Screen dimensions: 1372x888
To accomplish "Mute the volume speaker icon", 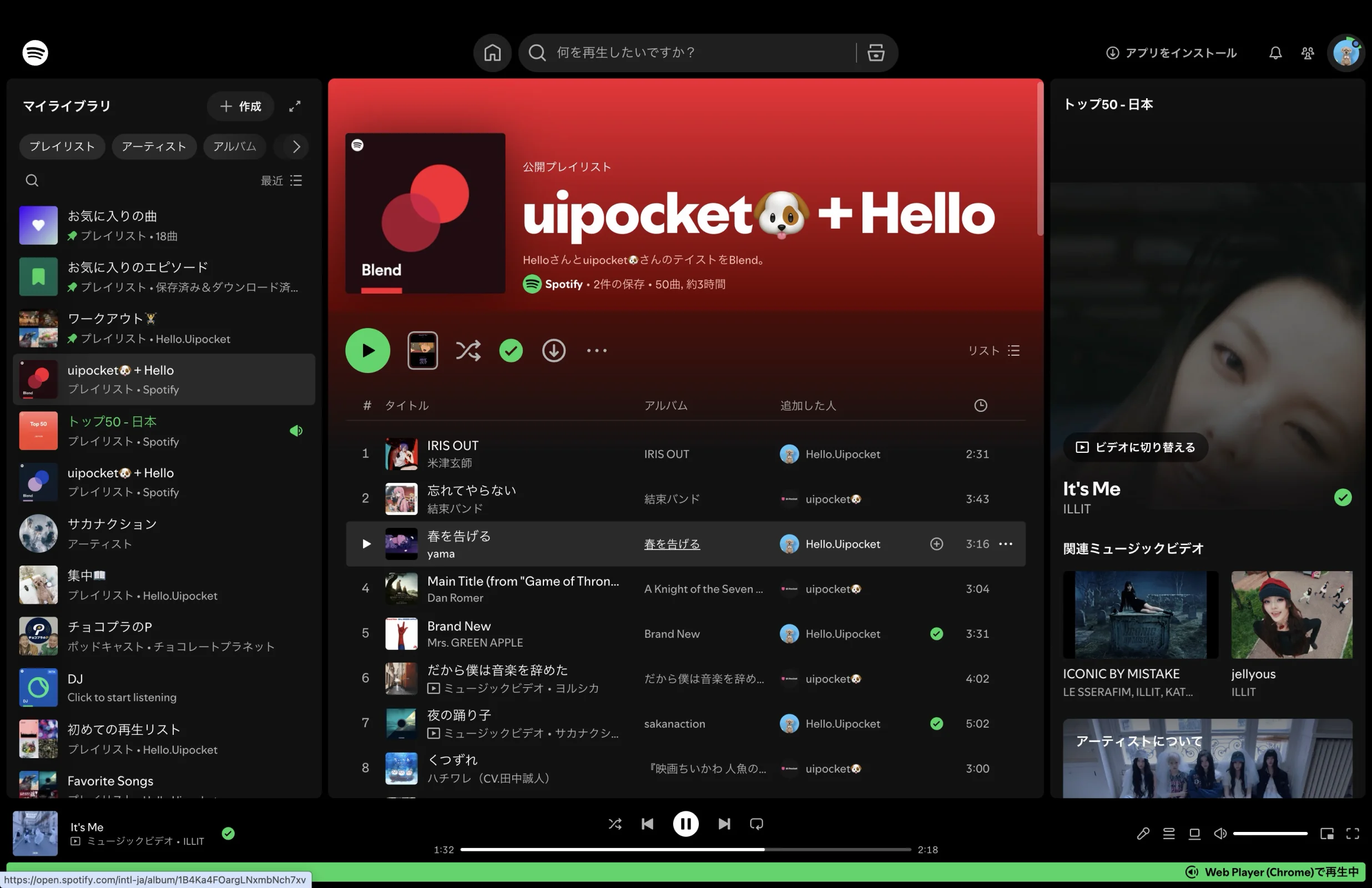I will pyautogui.click(x=1220, y=834).
